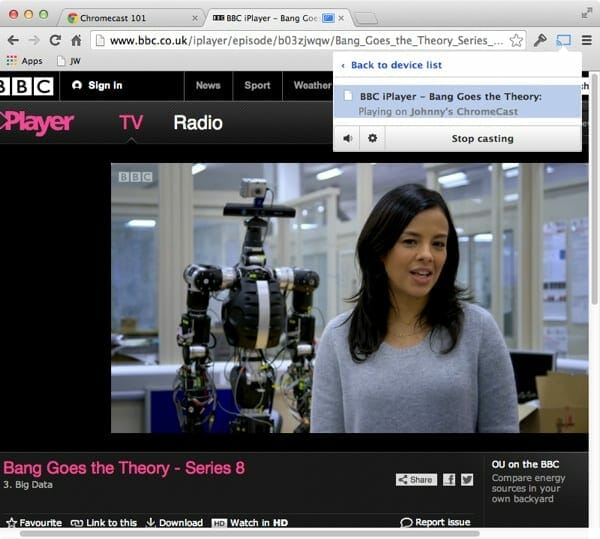600x539 pixels.
Task: Click the BBC Sign in link
Action: click(x=97, y=85)
